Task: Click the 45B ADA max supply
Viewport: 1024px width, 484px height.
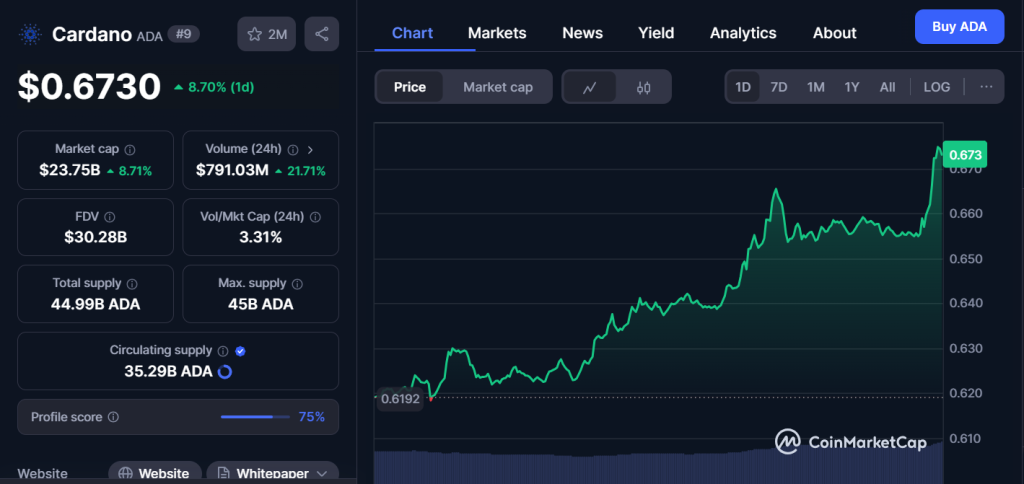Action: (261, 304)
